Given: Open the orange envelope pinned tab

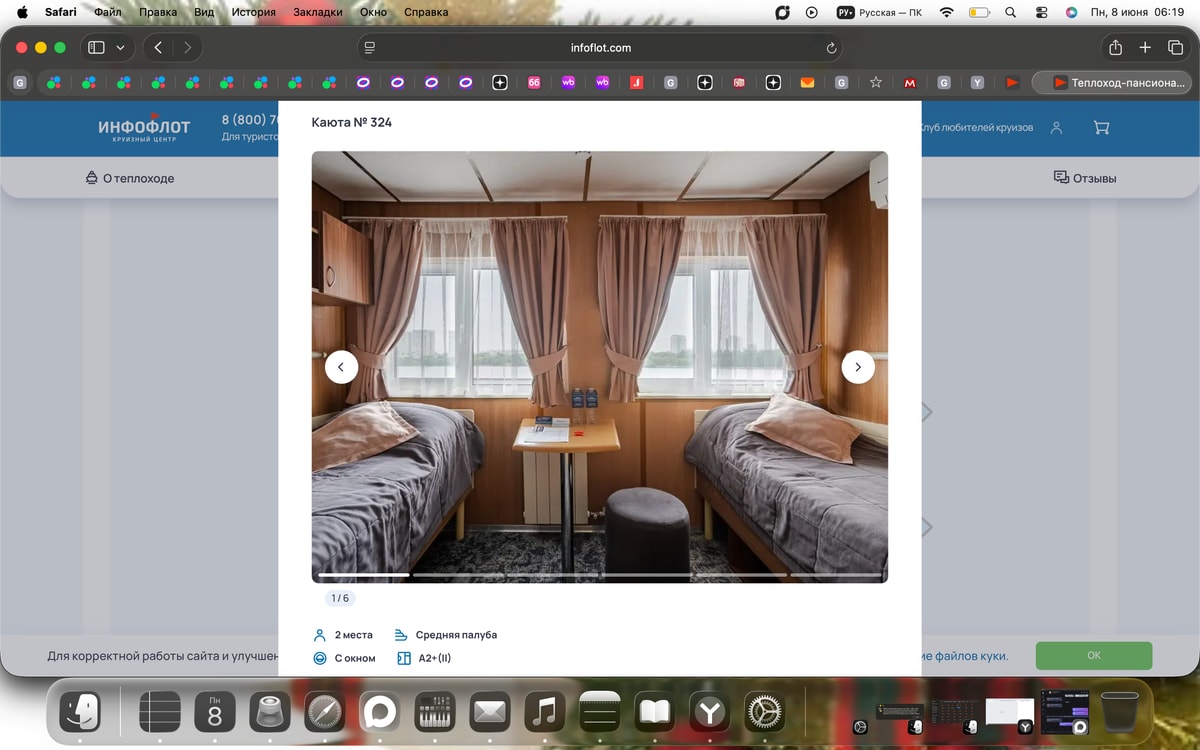Looking at the screenshot, I should point(807,83).
